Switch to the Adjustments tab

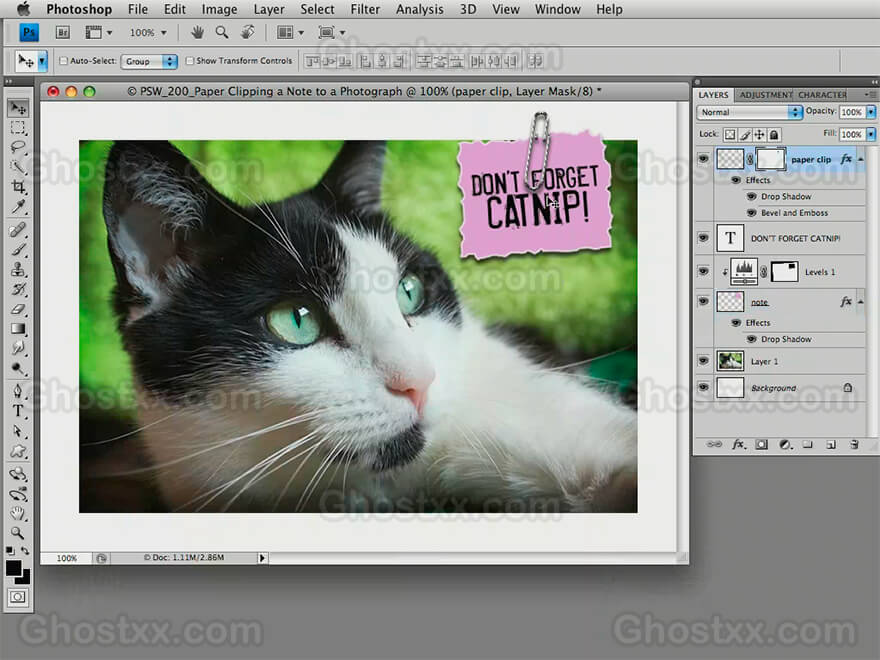click(x=766, y=95)
